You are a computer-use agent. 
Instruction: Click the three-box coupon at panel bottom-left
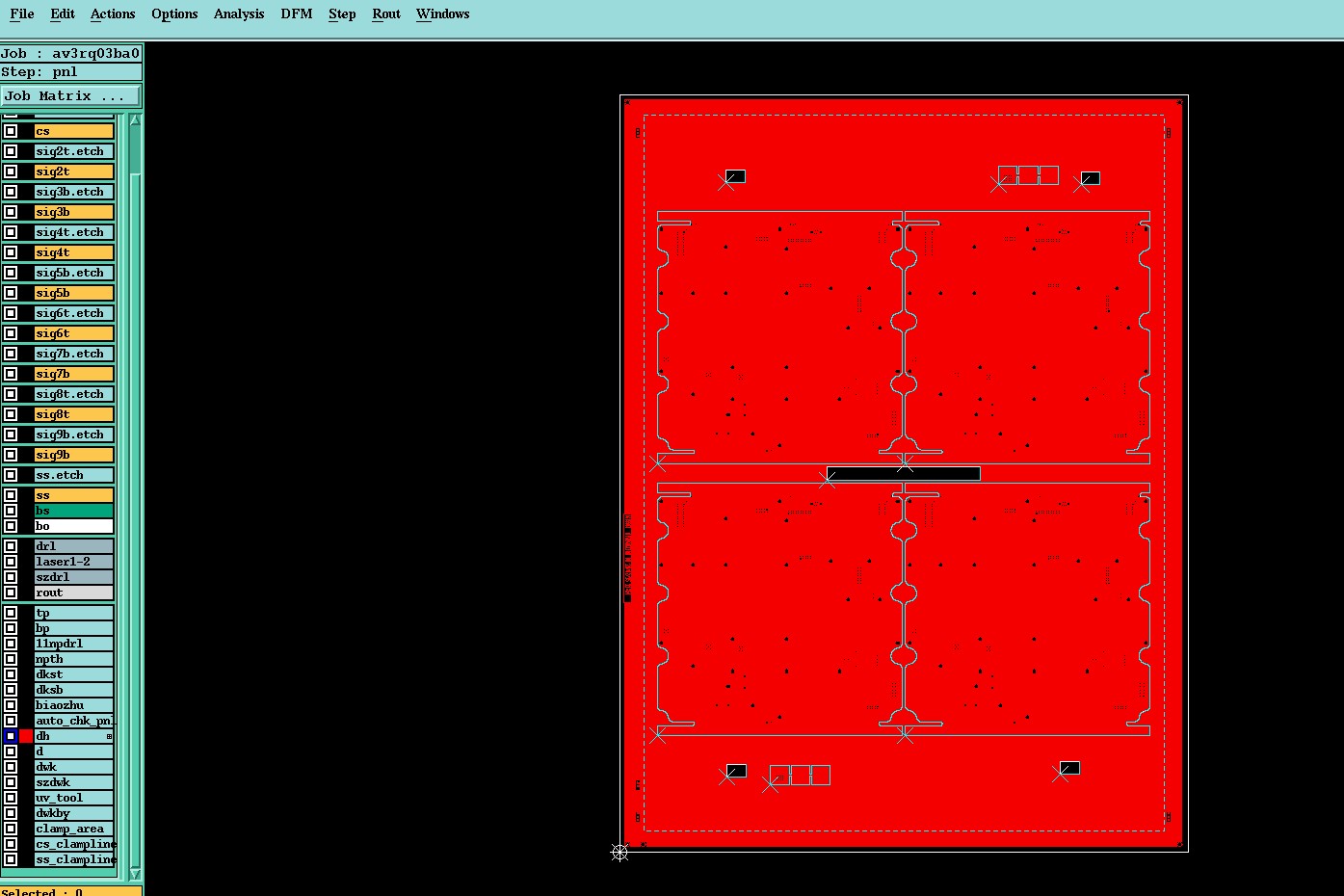800,775
